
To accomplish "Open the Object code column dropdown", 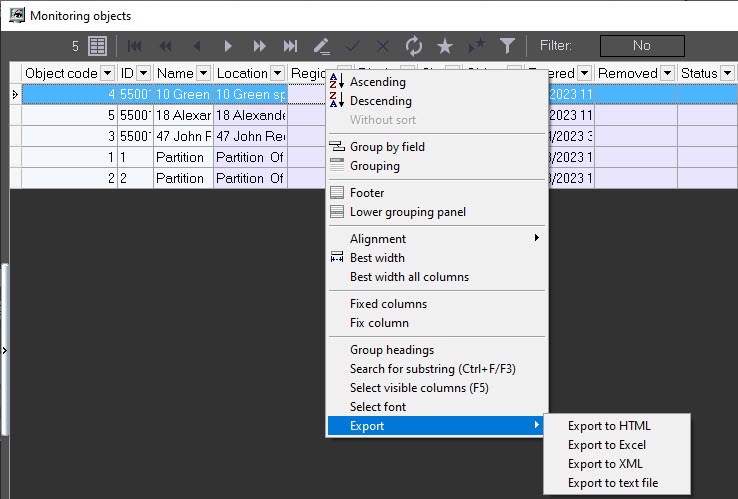I will tap(107, 73).
